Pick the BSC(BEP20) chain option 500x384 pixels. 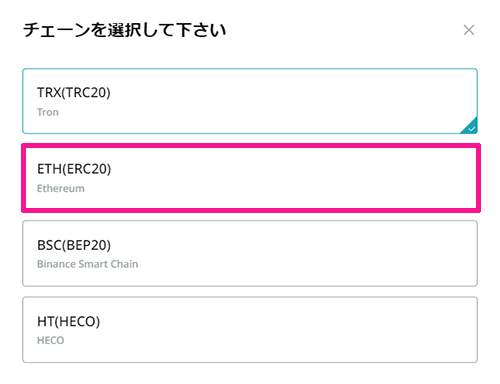250,253
